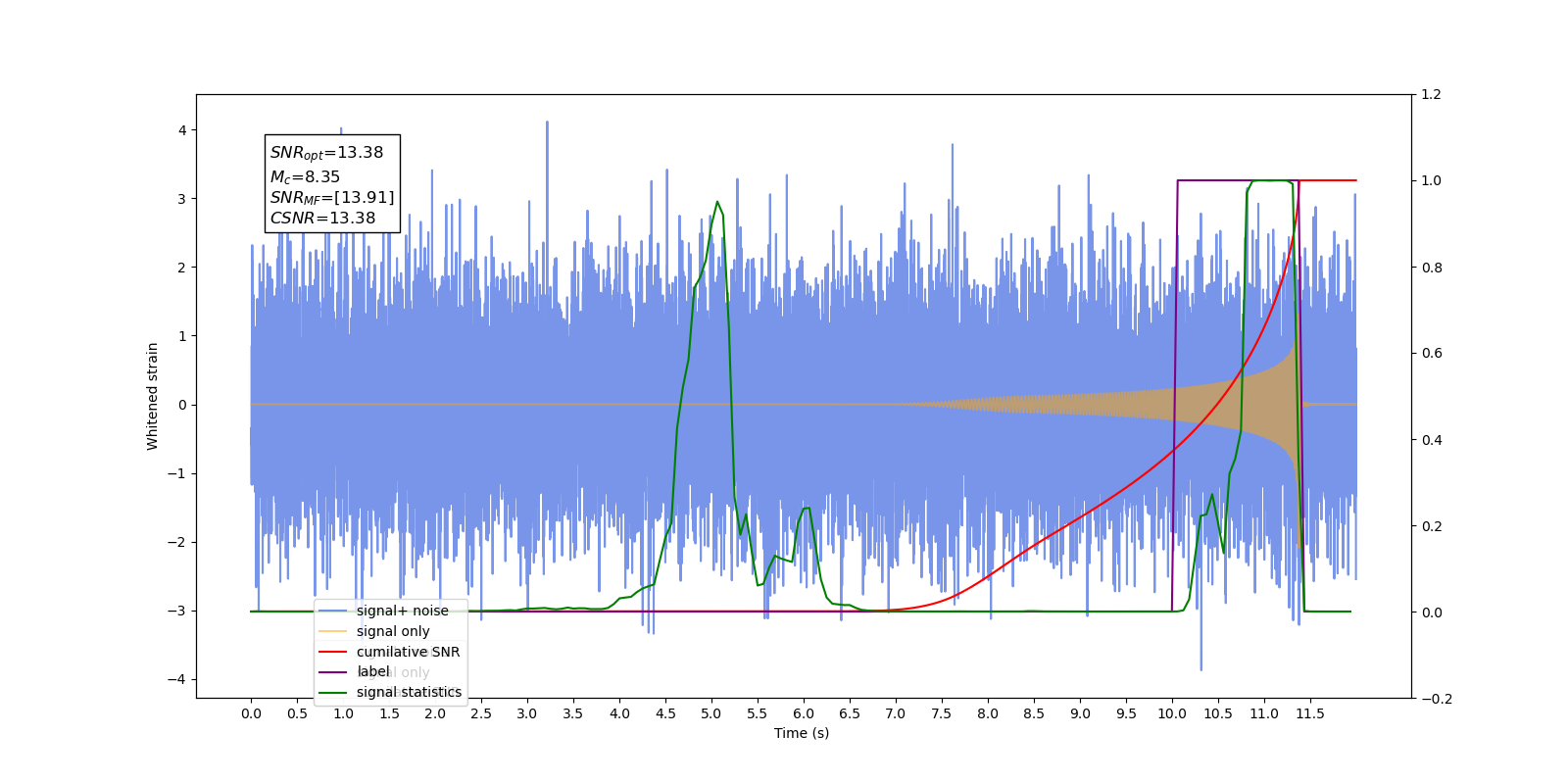Click the 0.6 tick on the right axis
The image size is (1568, 784).
1432,354
